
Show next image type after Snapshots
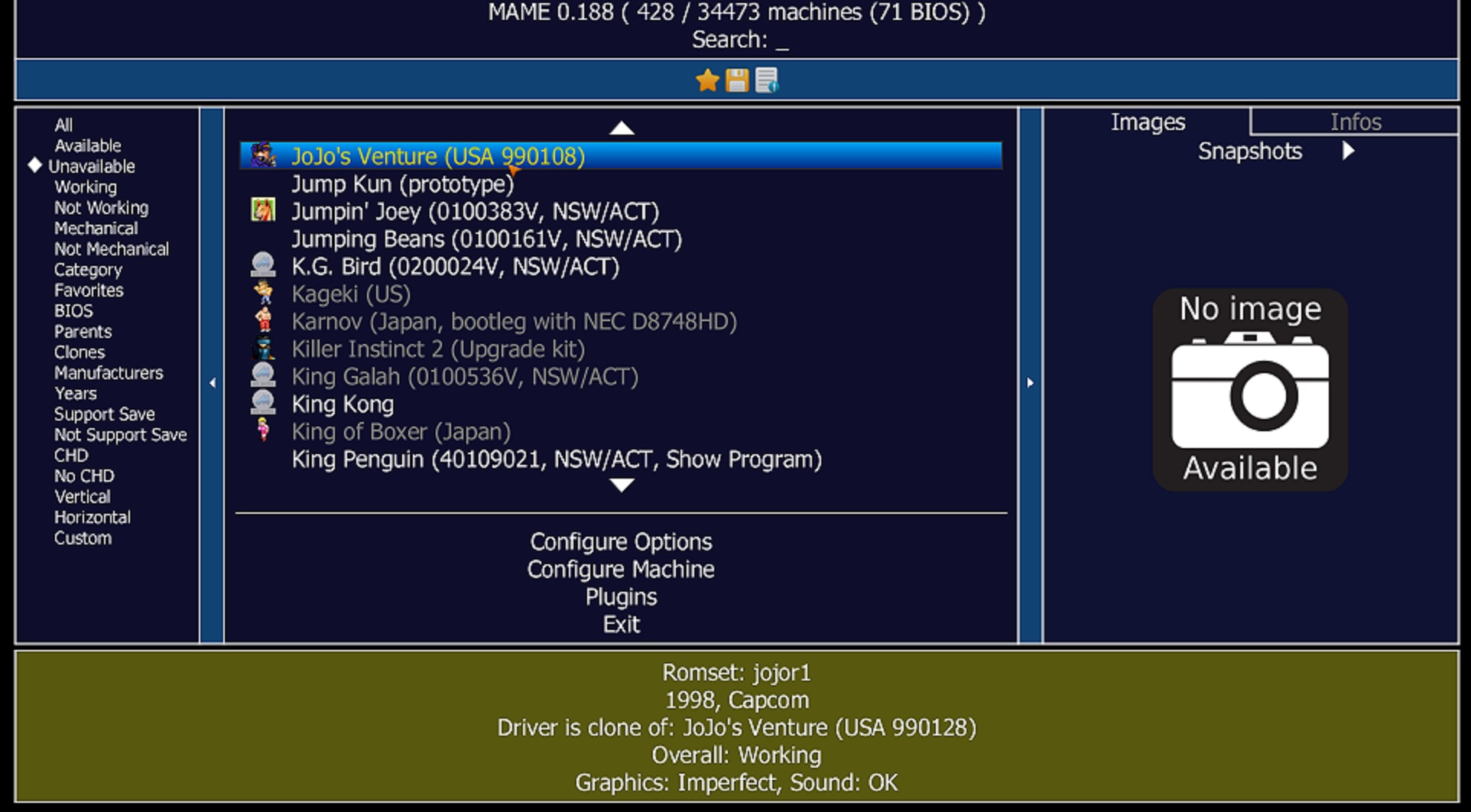pyautogui.click(x=1348, y=151)
